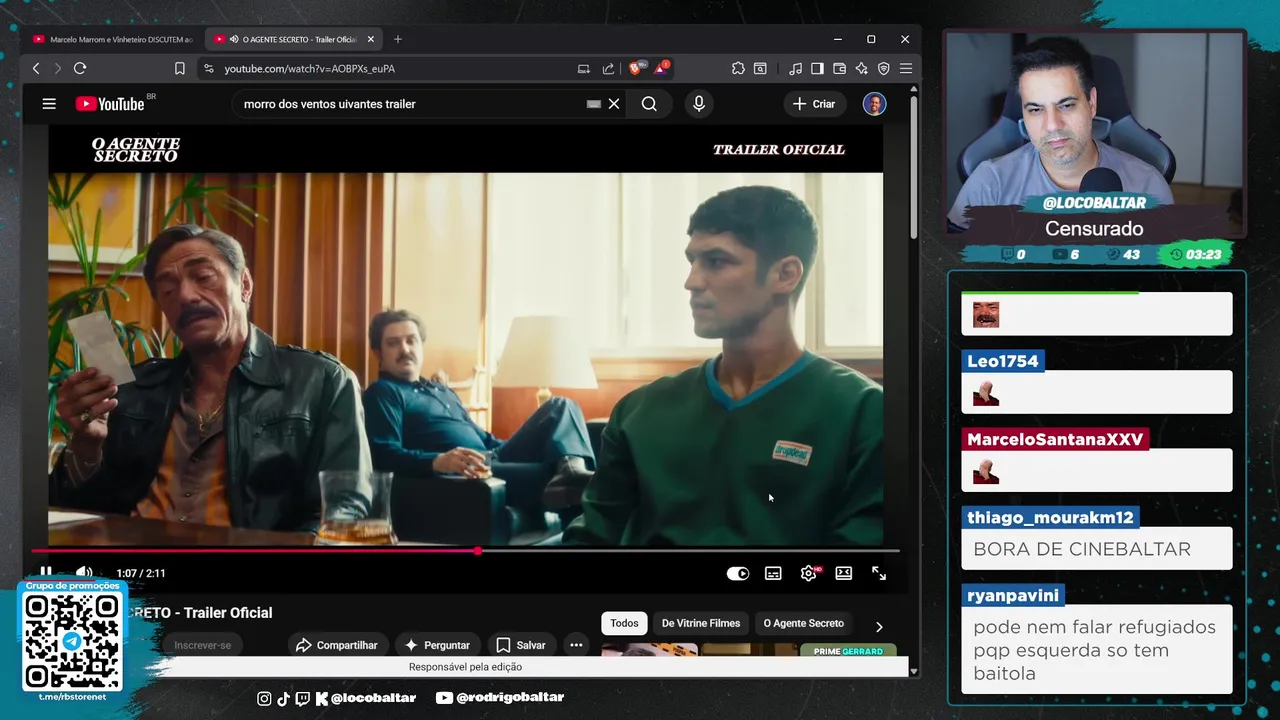The width and height of the screenshot is (1280, 720).
Task: Click the username Leo1754 in chat
Action: 1003,361
